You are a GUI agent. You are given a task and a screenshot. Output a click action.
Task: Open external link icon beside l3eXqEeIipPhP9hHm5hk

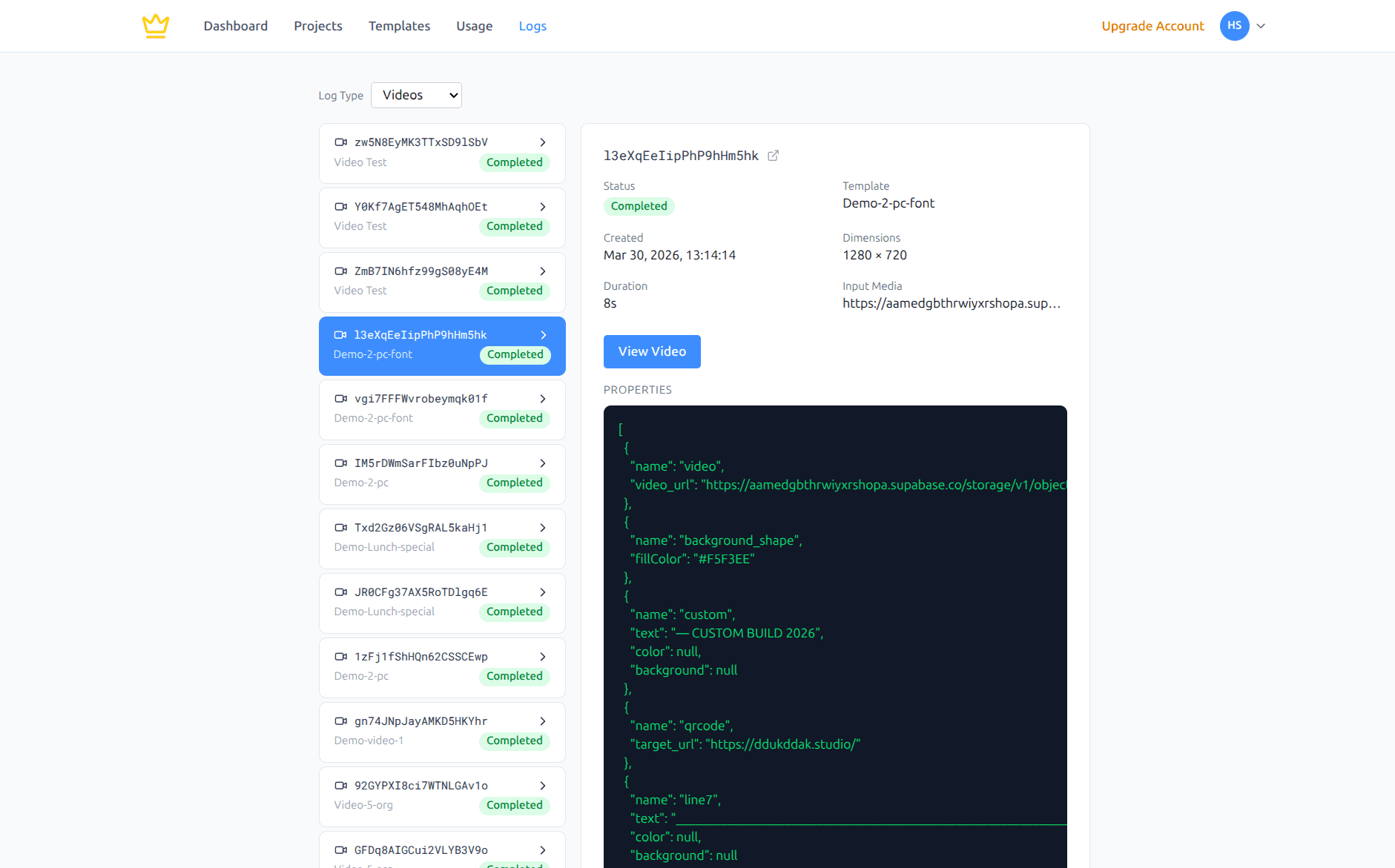tap(773, 156)
